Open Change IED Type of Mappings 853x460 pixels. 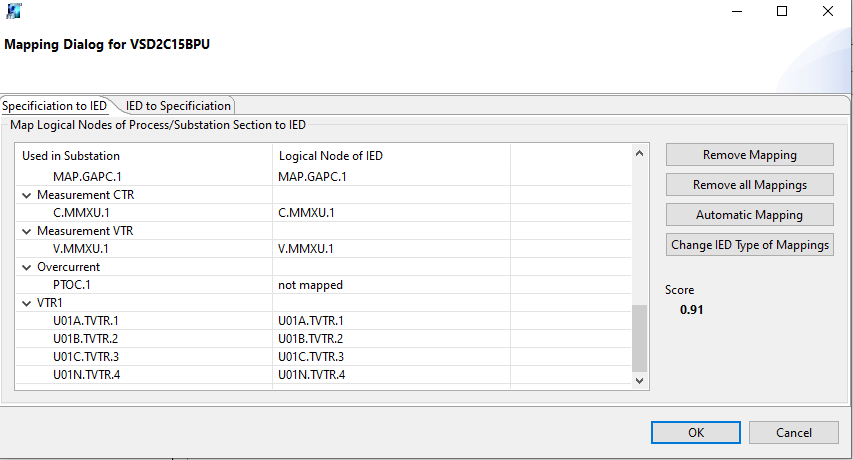pos(749,245)
